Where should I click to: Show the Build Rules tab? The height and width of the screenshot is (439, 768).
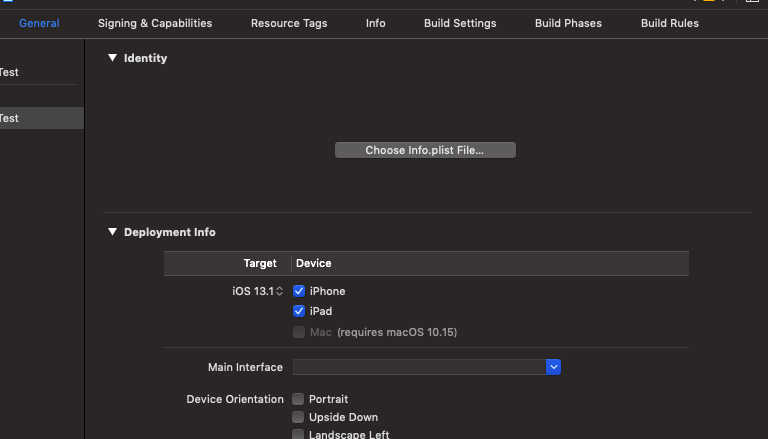coord(670,23)
